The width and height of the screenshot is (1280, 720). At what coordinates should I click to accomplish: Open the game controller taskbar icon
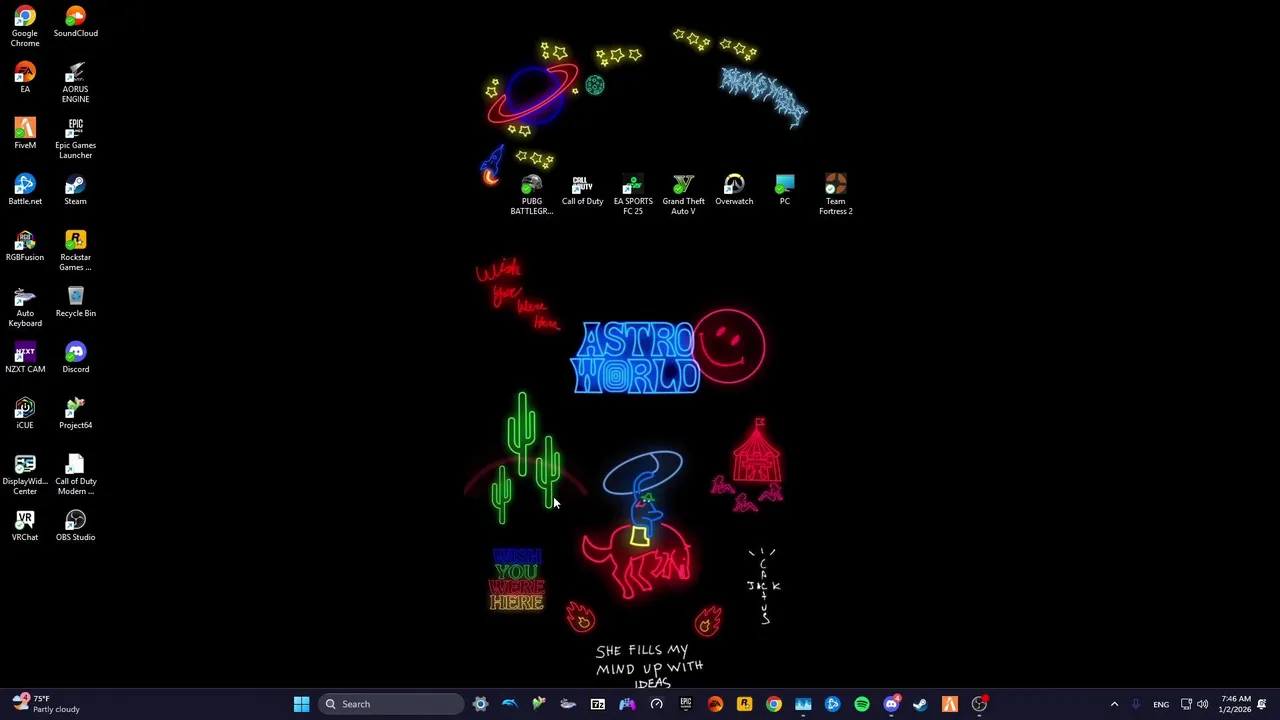tap(627, 704)
